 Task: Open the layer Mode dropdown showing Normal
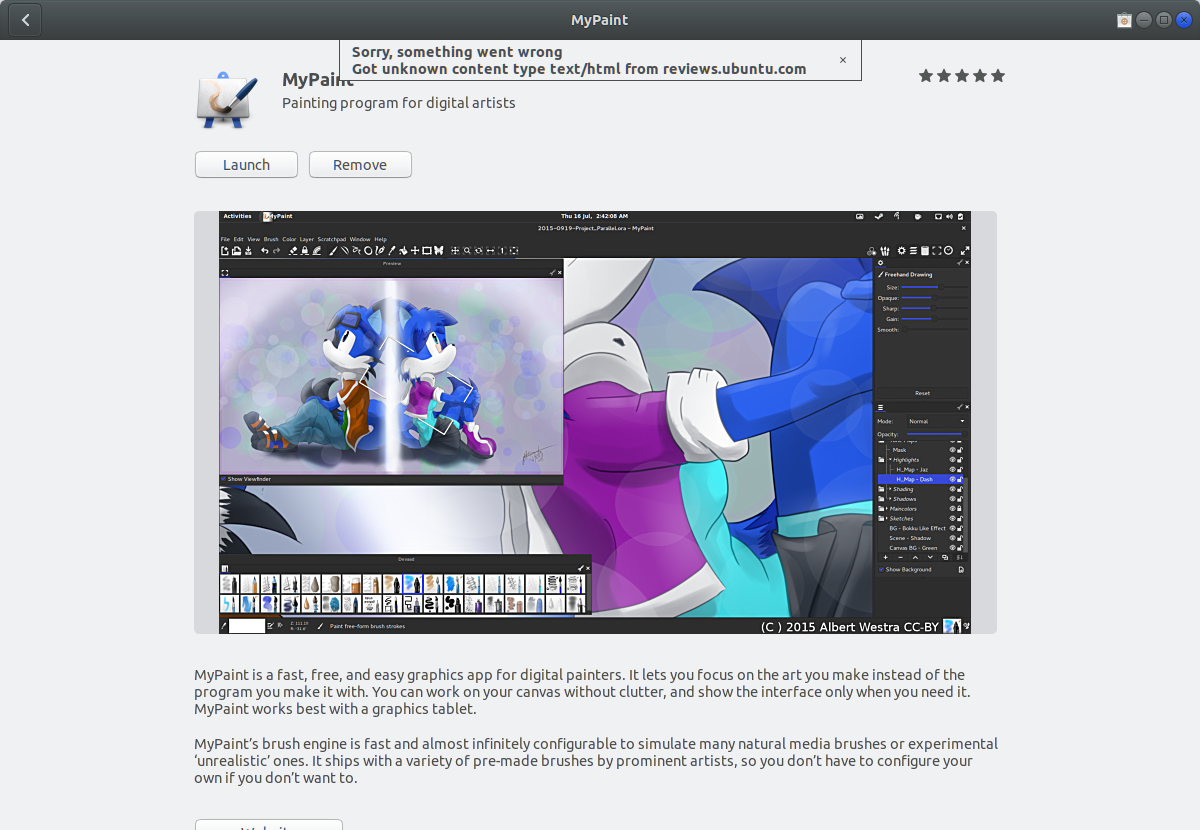pyautogui.click(x=936, y=422)
